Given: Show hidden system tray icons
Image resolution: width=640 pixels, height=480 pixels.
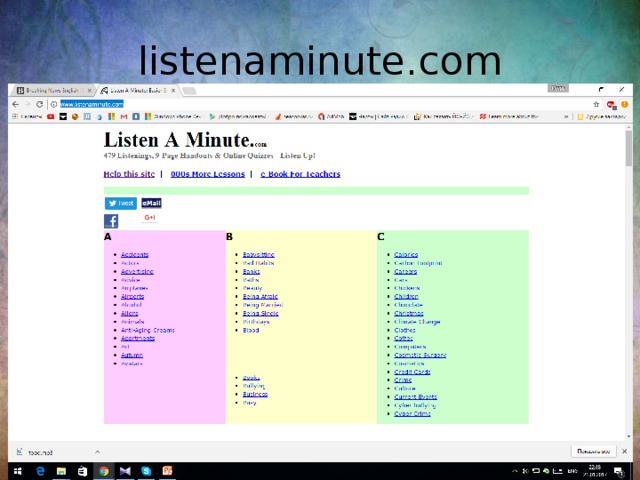Looking at the screenshot, I should (515, 471).
